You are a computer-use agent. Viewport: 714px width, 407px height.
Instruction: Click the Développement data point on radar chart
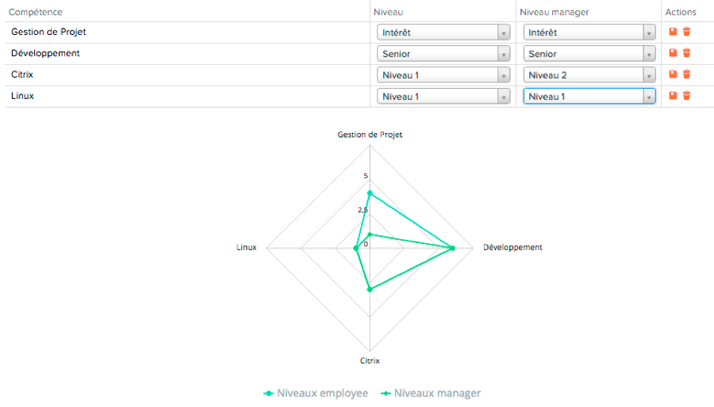tap(452, 248)
